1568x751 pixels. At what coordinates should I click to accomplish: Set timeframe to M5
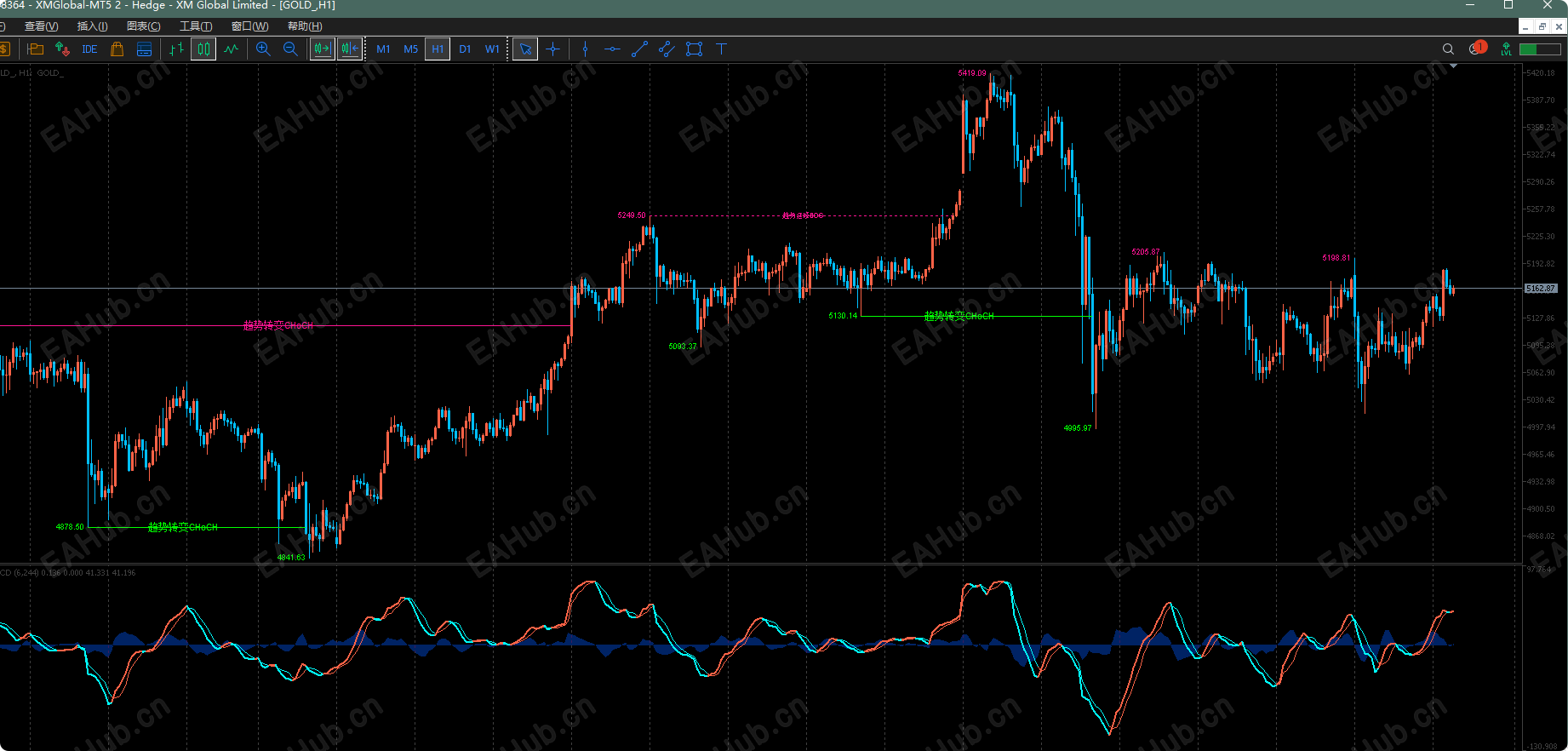coord(410,49)
